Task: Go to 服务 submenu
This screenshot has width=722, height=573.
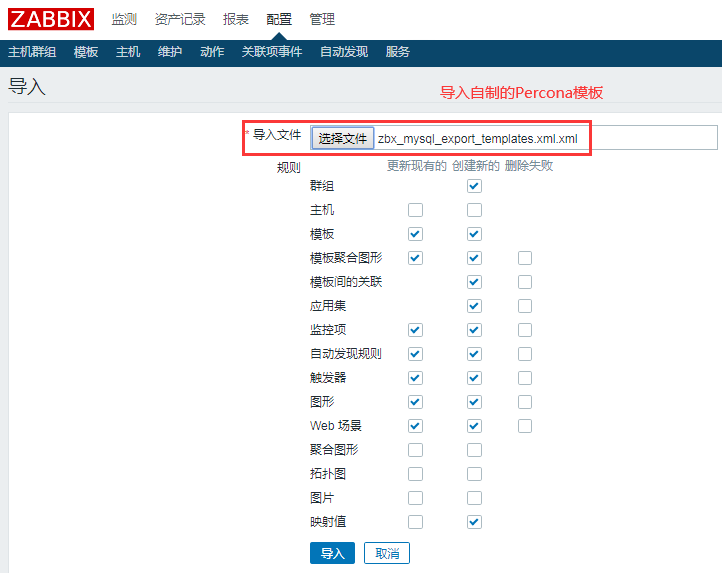Action: point(398,52)
